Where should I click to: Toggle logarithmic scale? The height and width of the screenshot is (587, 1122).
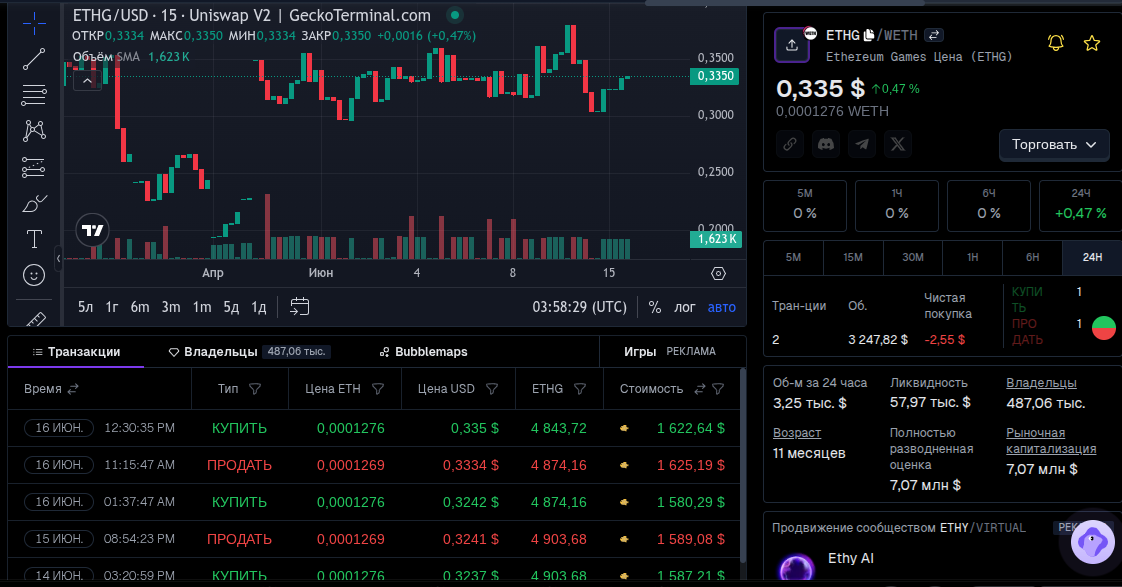click(x=685, y=307)
